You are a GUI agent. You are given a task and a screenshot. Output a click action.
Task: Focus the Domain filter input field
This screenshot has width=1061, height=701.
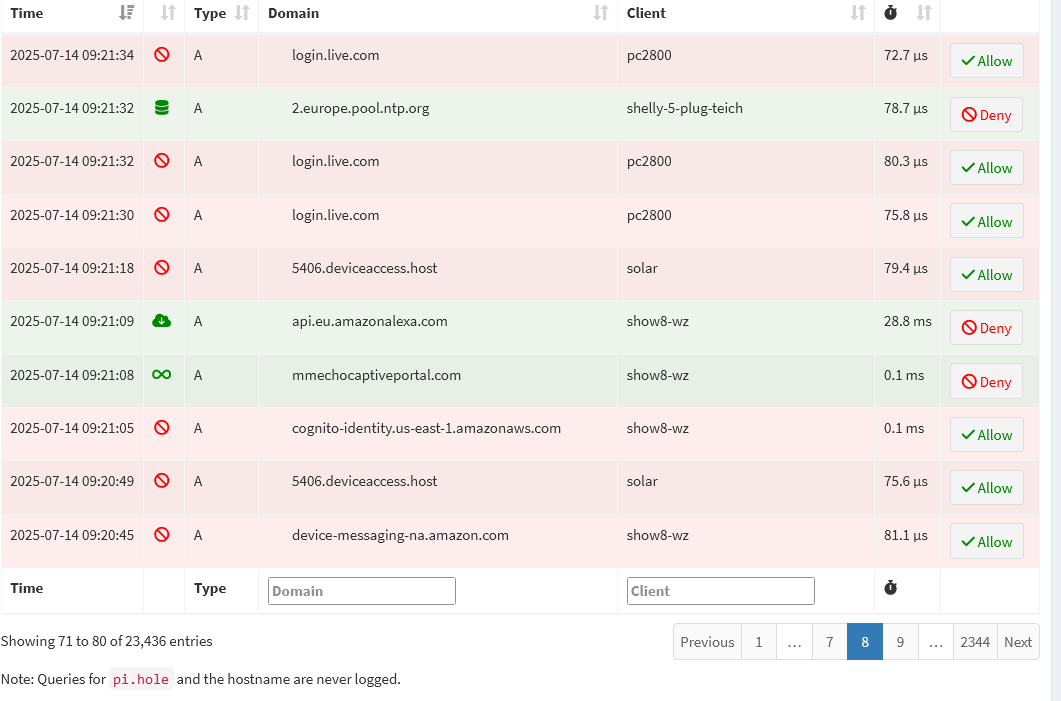click(362, 591)
